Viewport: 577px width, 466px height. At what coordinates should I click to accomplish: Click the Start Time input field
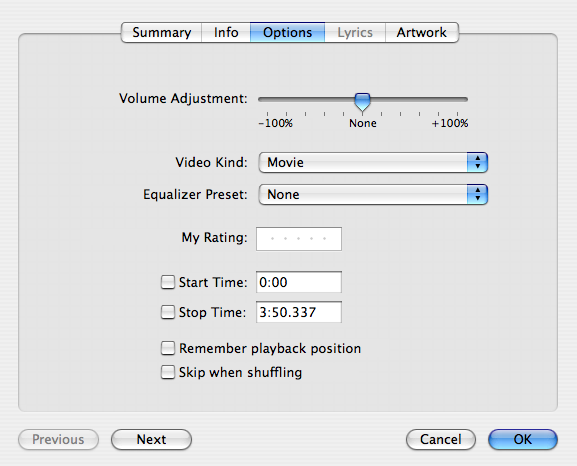(x=299, y=282)
